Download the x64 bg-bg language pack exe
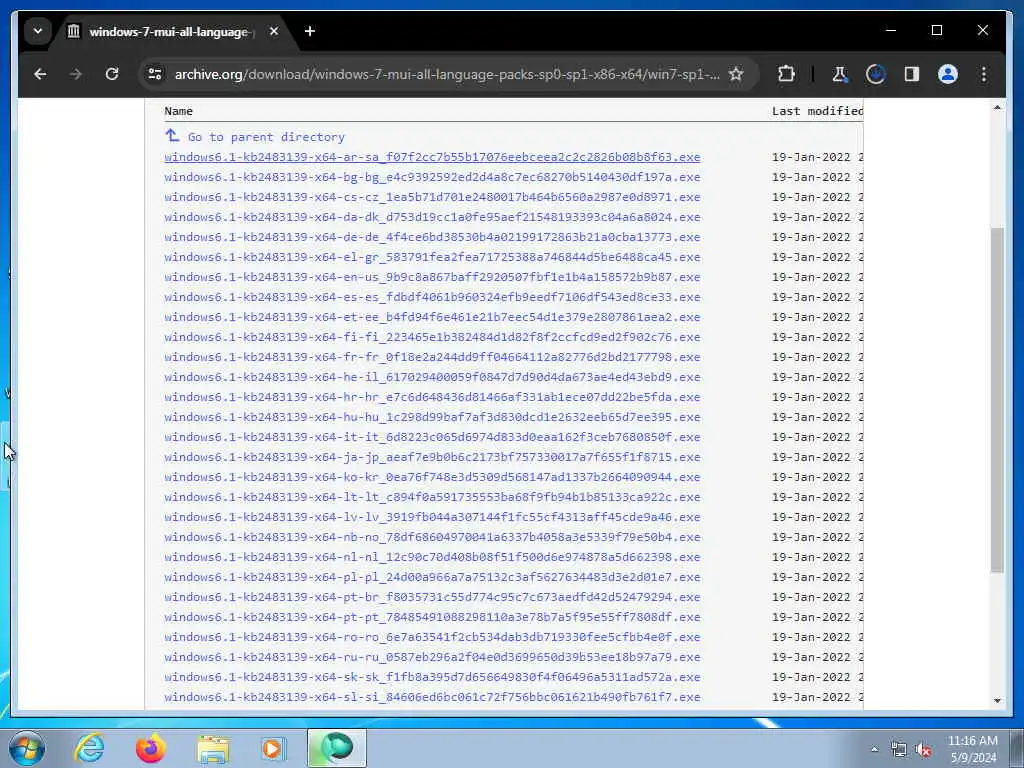 click(432, 177)
